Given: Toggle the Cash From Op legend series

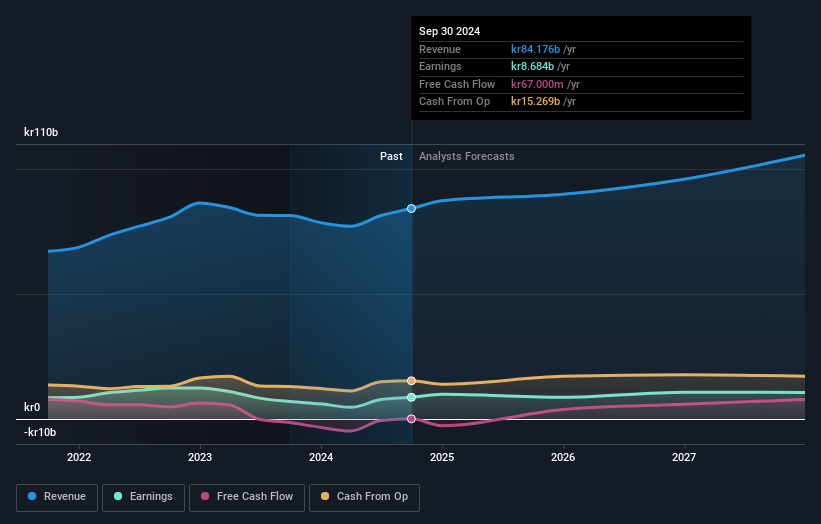Looking at the screenshot, I should click(x=364, y=497).
